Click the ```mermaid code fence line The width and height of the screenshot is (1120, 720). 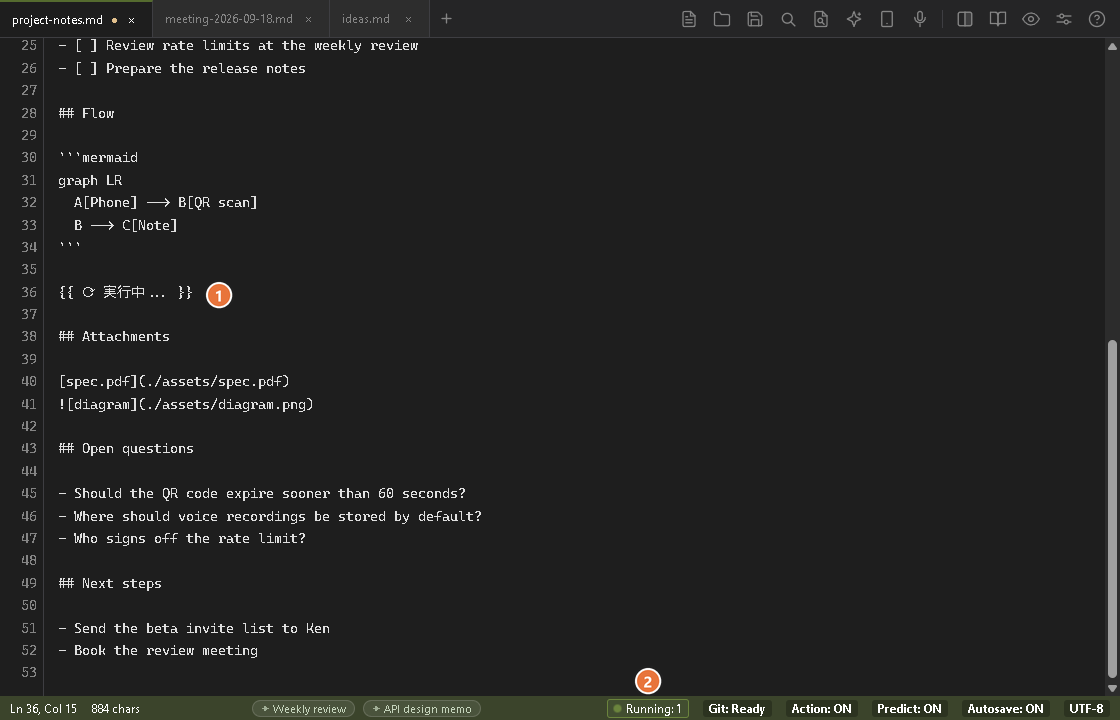coord(98,157)
